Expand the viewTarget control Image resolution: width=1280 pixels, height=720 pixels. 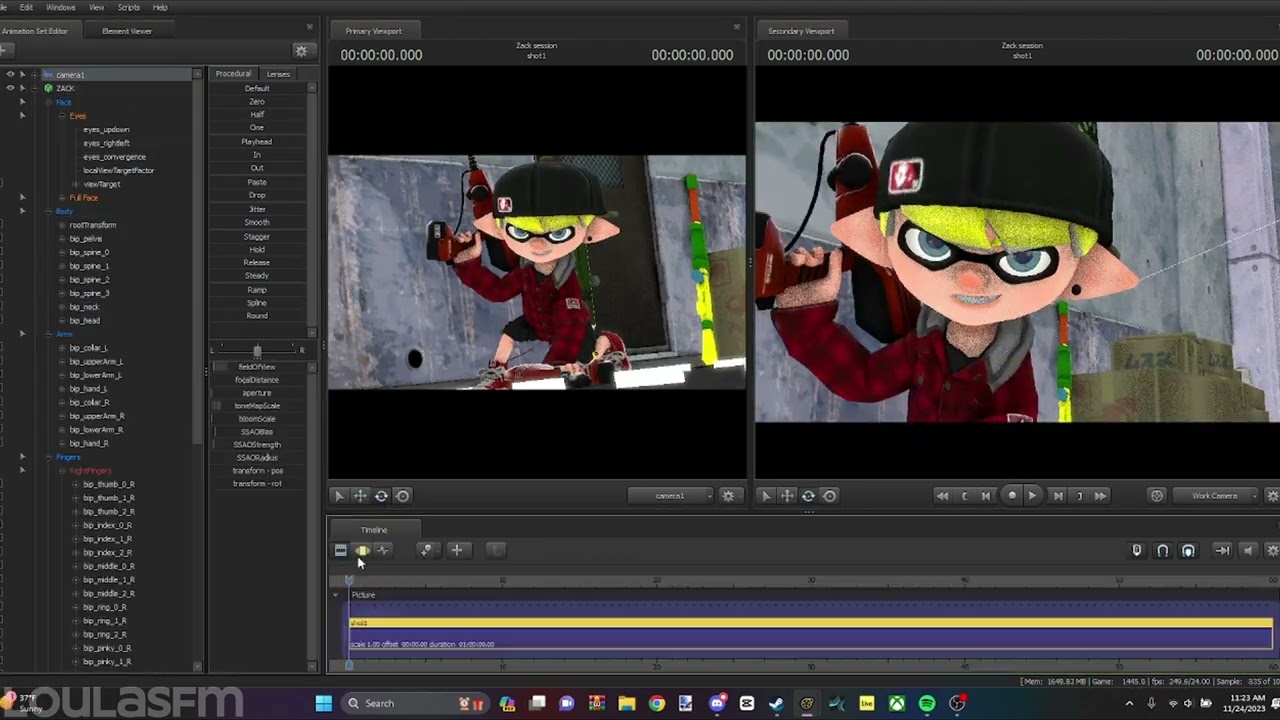(x=75, y=184)
